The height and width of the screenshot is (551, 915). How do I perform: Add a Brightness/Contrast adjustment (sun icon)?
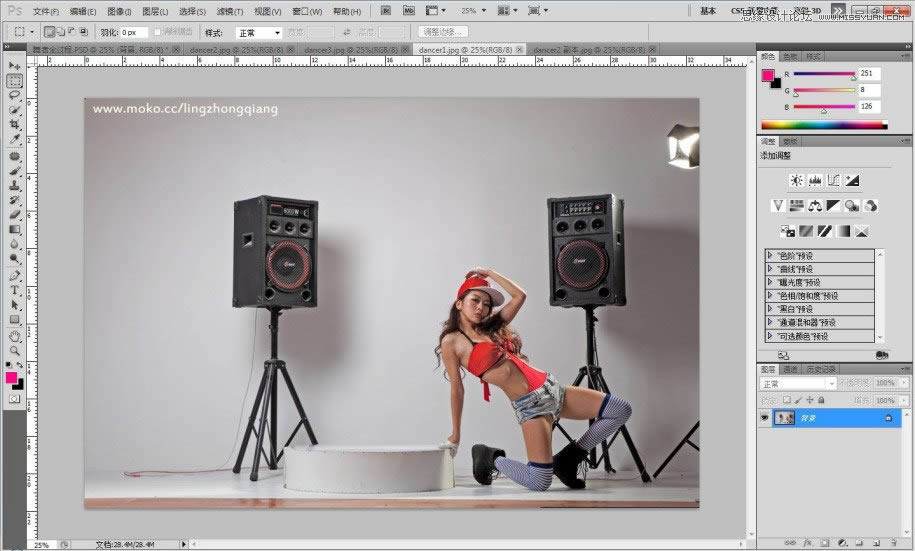click(796, 181)
